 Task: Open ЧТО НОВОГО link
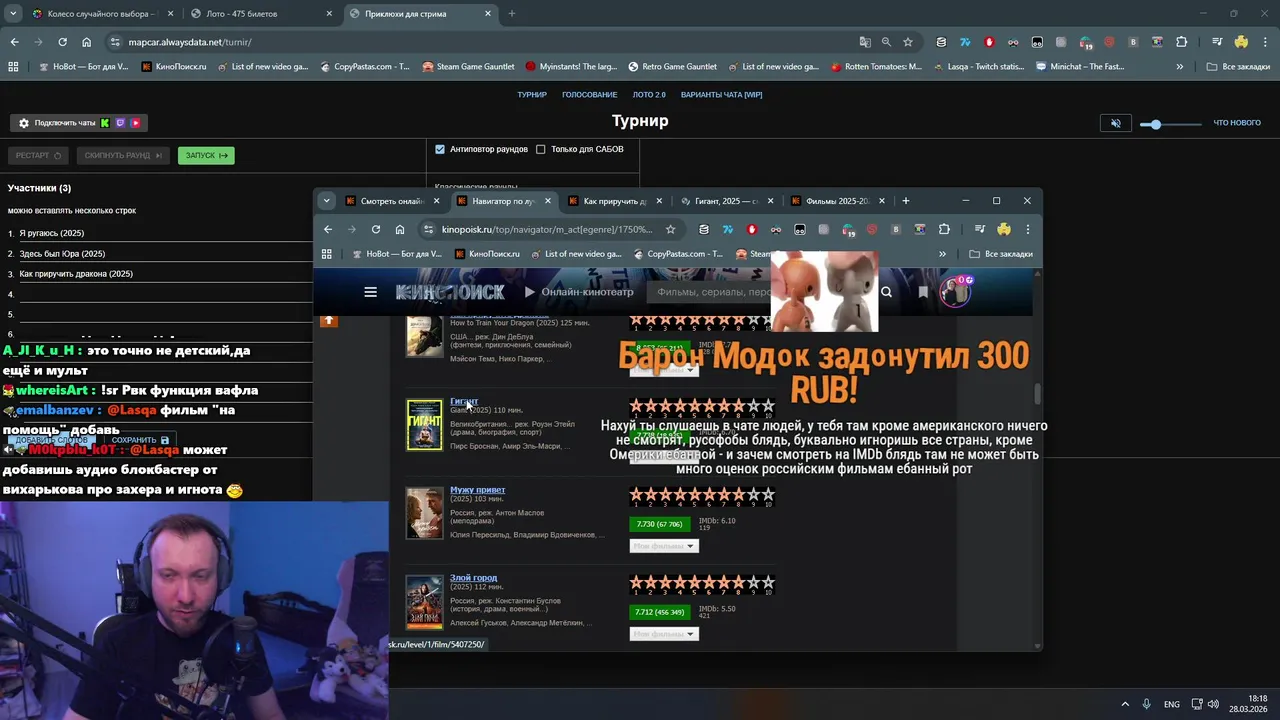[1237, 123]
